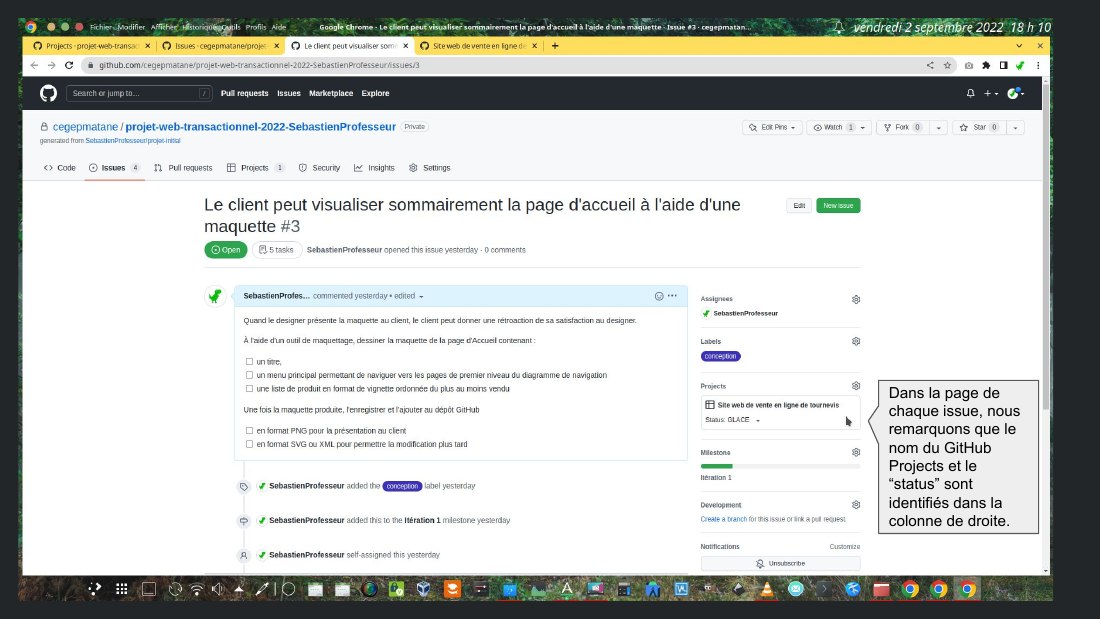The image size is (1100, 619).
Task: Click the share icon in the address bar
Action: 930,65
